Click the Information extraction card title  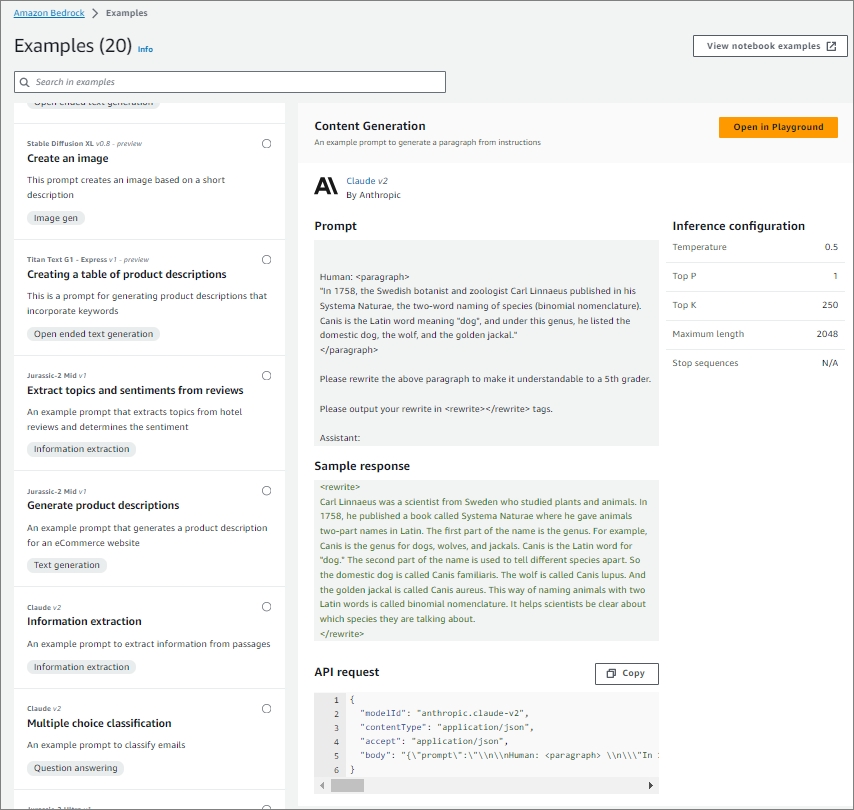[x=84, y=622]
